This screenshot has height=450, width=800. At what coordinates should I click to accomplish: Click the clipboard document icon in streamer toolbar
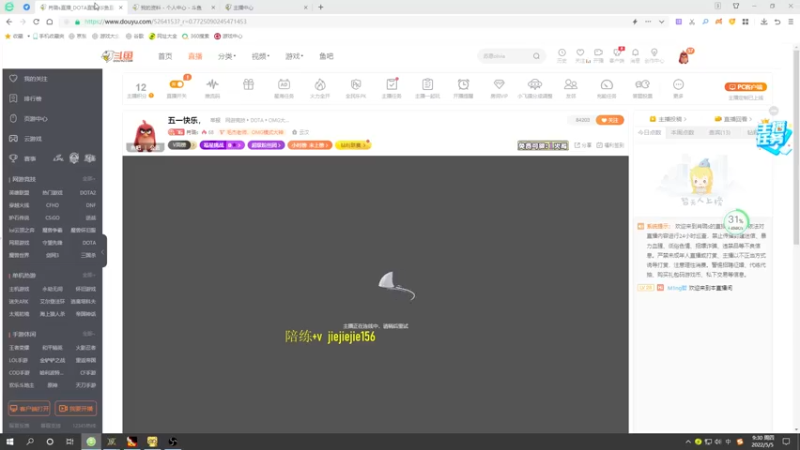(428, 84)
